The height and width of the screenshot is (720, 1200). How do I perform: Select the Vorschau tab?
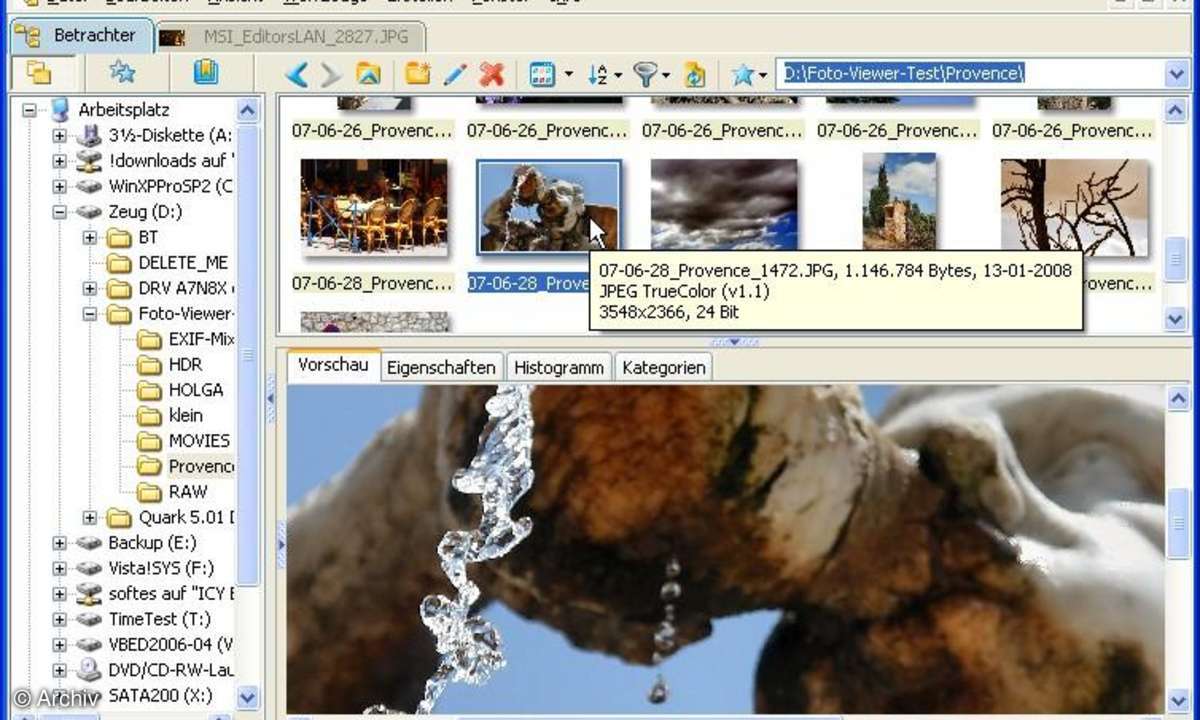(334, 365)
